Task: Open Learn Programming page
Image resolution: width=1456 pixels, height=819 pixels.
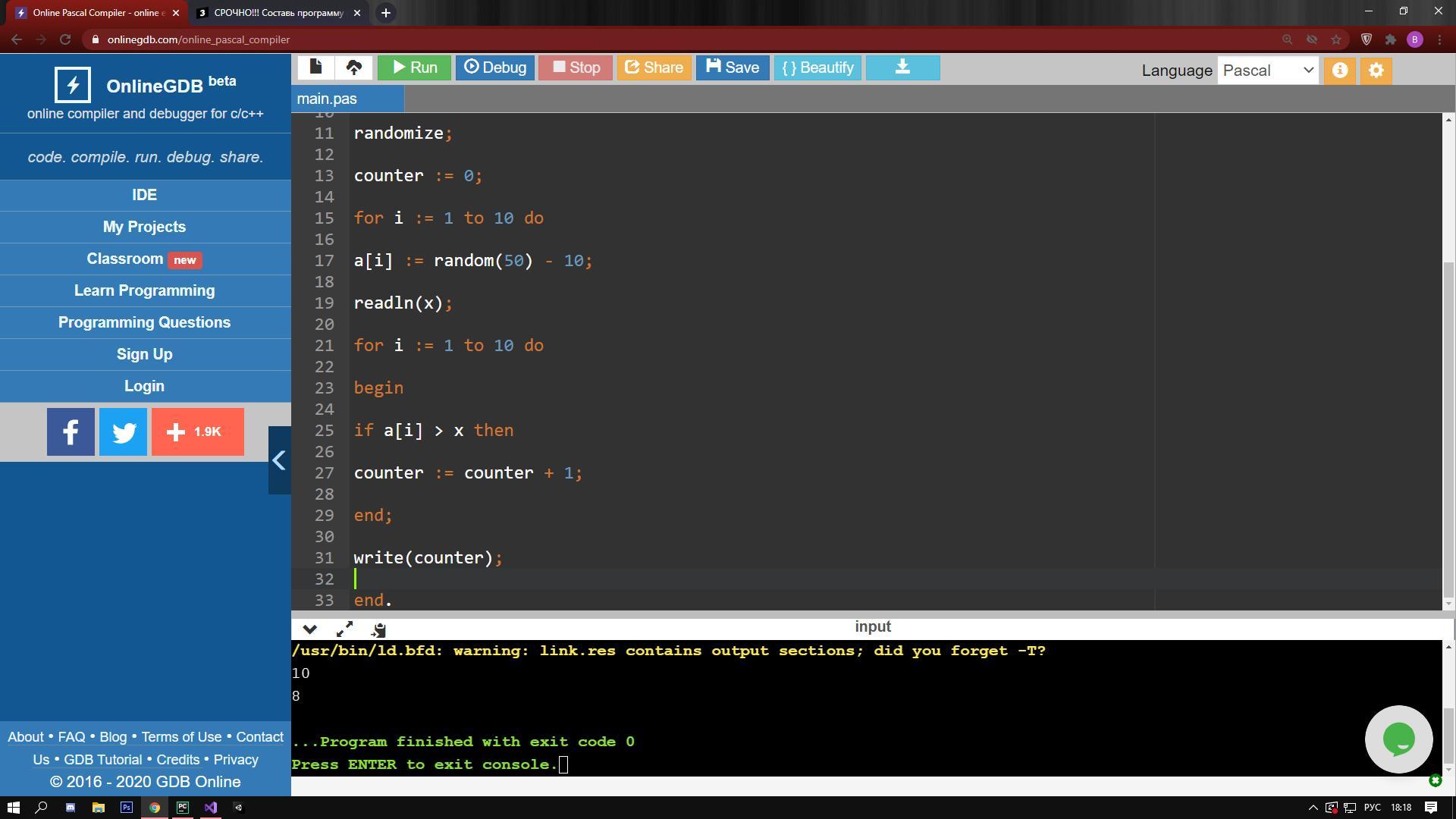Action: [145, 290]
